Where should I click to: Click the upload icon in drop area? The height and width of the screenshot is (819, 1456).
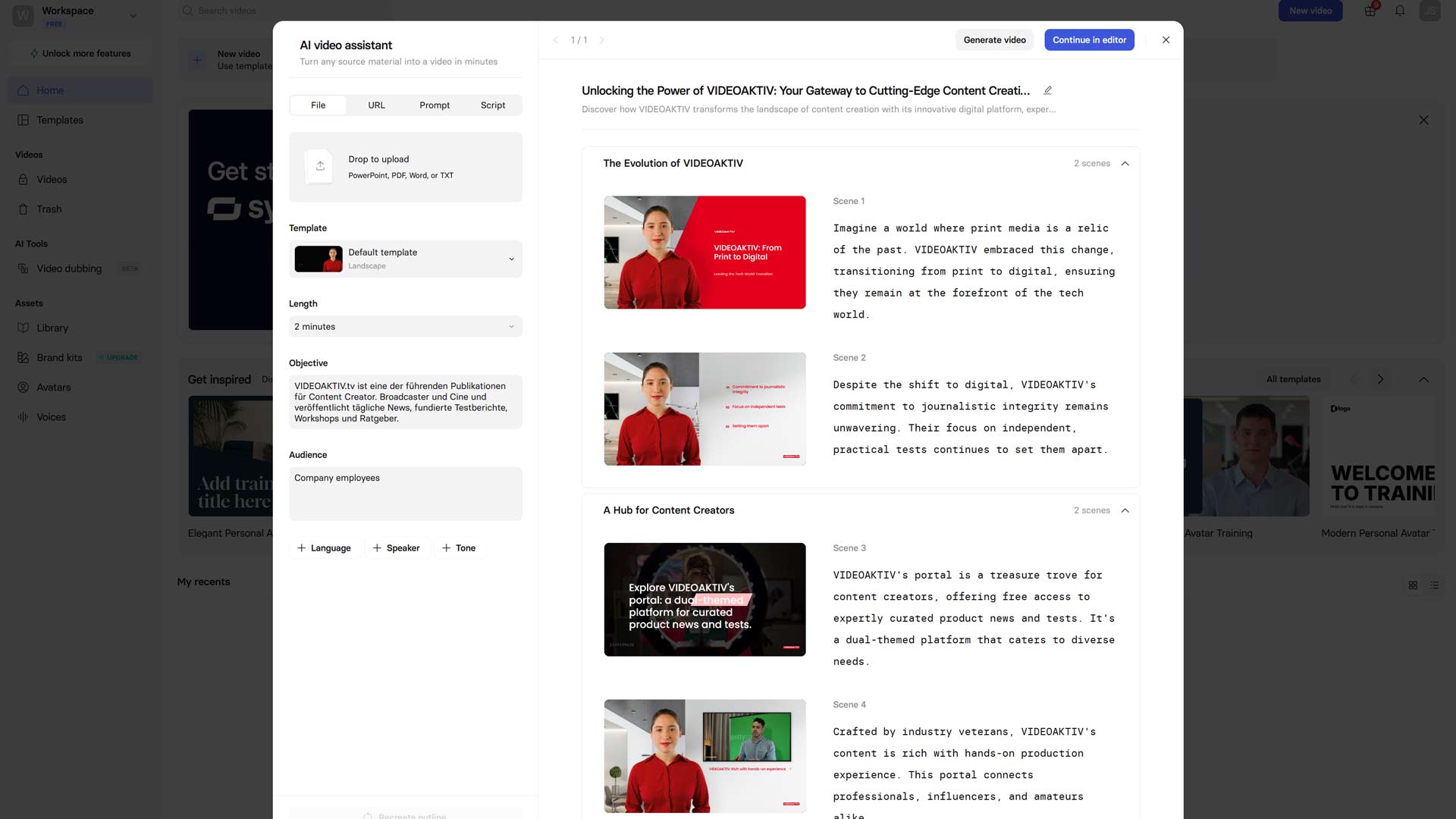click(320, 166)
